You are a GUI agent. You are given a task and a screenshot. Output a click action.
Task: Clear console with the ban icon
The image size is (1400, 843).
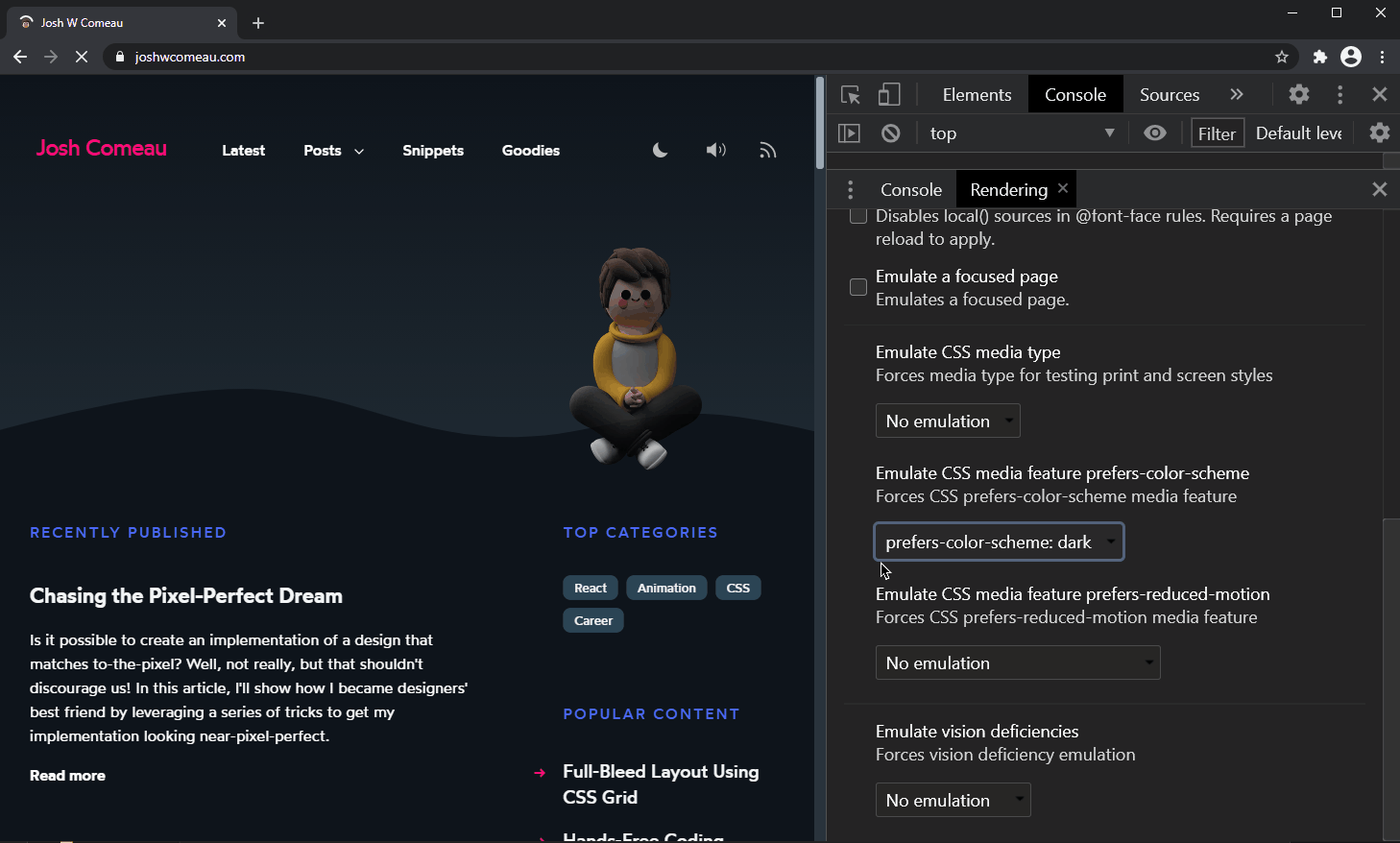pos(891,133)
